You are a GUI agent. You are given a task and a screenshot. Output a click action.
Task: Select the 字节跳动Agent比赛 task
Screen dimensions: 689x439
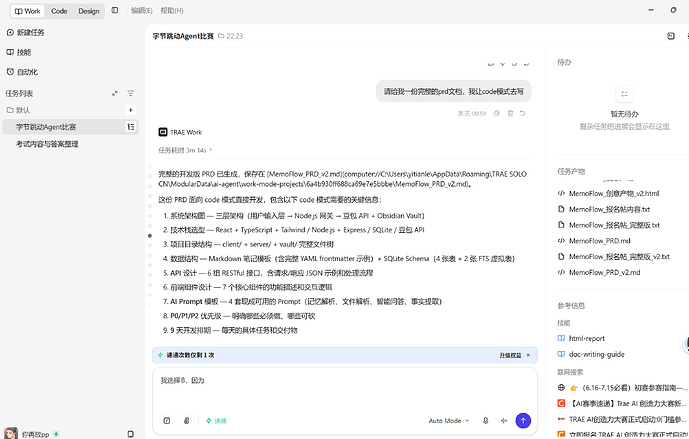(70, 127)
